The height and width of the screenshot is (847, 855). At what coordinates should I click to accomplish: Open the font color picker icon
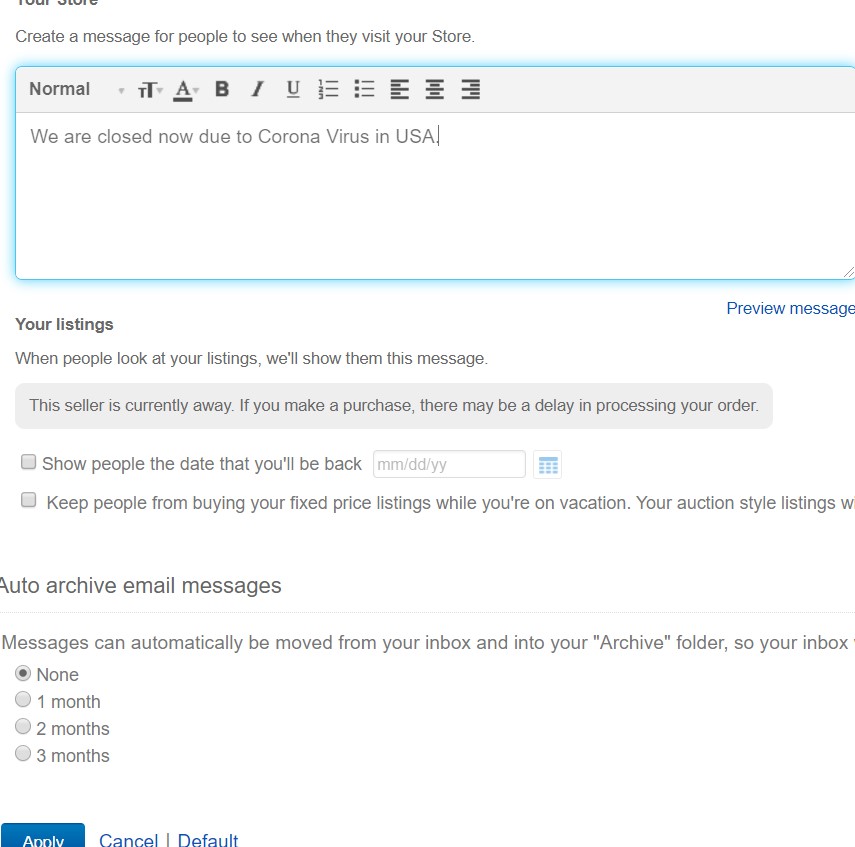coord(185,90)
